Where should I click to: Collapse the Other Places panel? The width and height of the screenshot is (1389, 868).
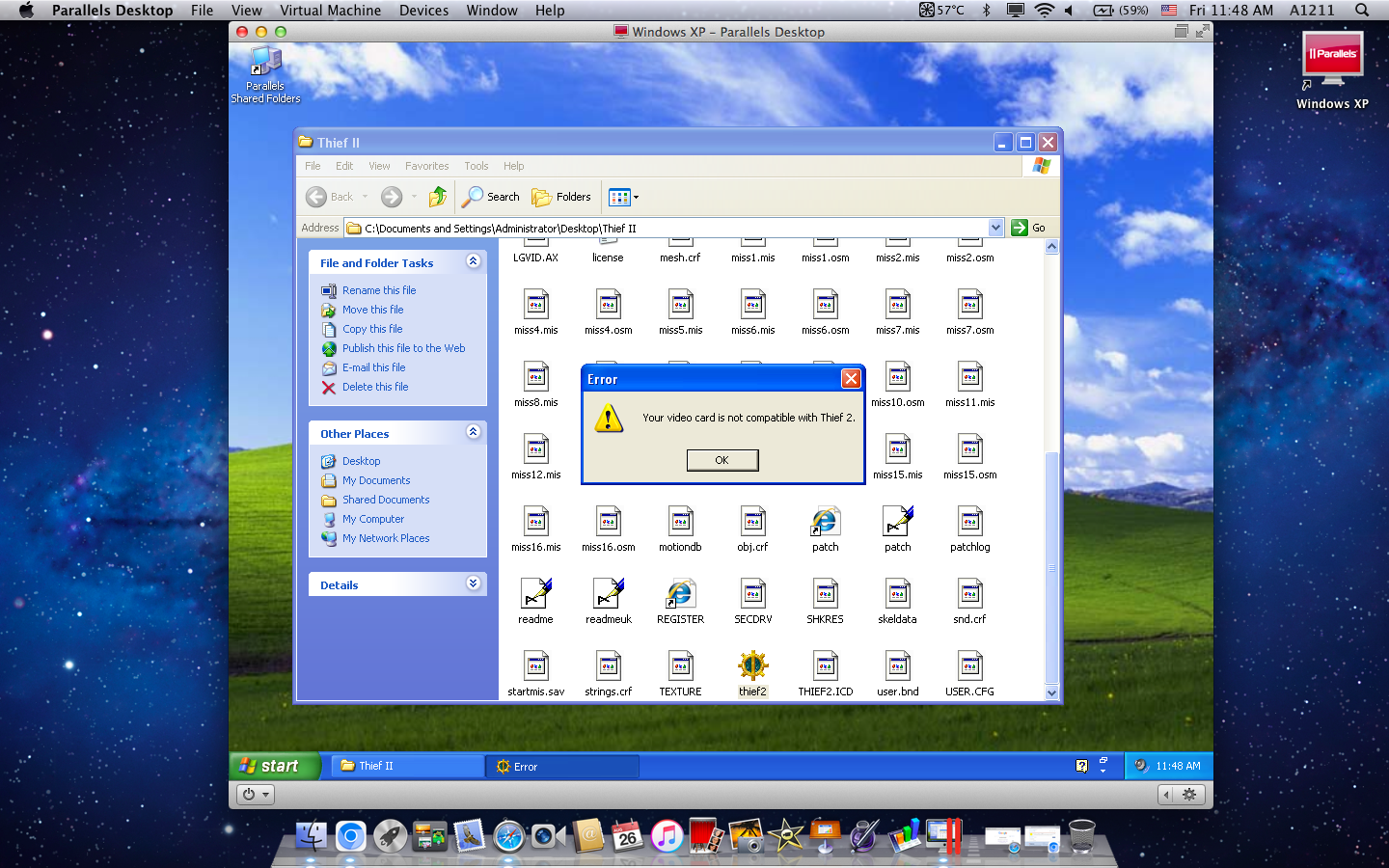pyautogui.click(x=473, y=432)
